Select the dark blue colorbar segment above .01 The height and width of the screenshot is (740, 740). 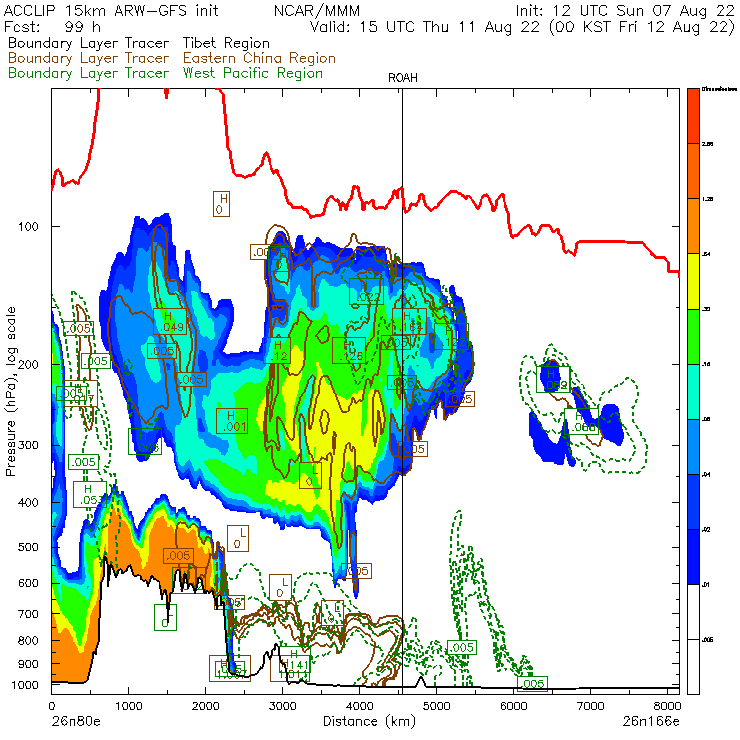coord(693,557)
